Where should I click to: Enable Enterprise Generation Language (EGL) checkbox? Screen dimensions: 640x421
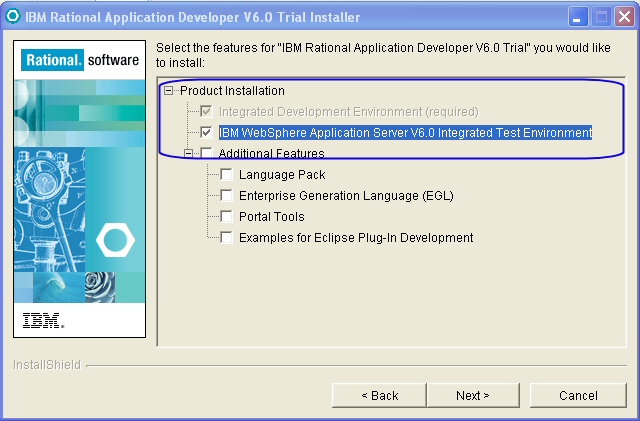[226, 195]
